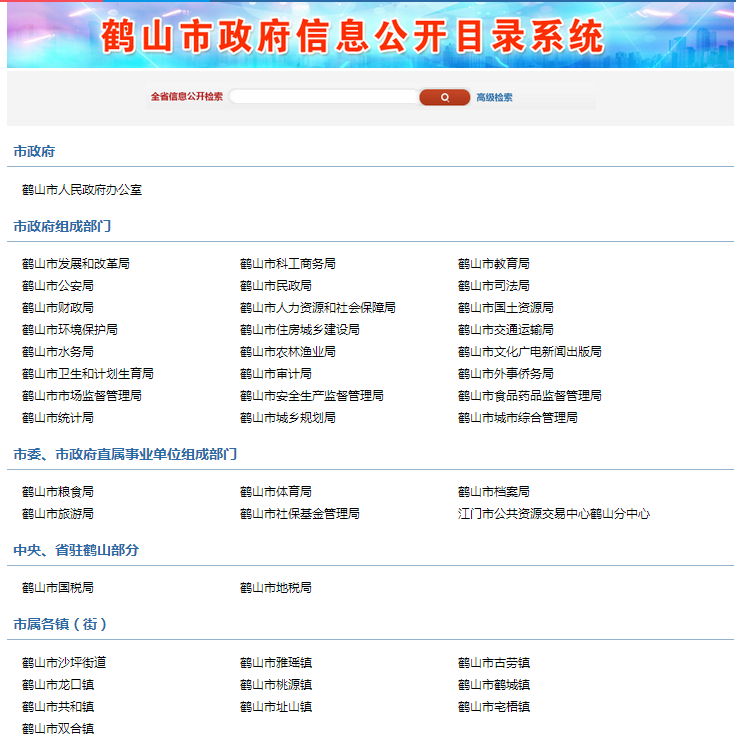Open 鹤山市发展和改革局 link
Viewport: 736px width, 740px height.
76,264
